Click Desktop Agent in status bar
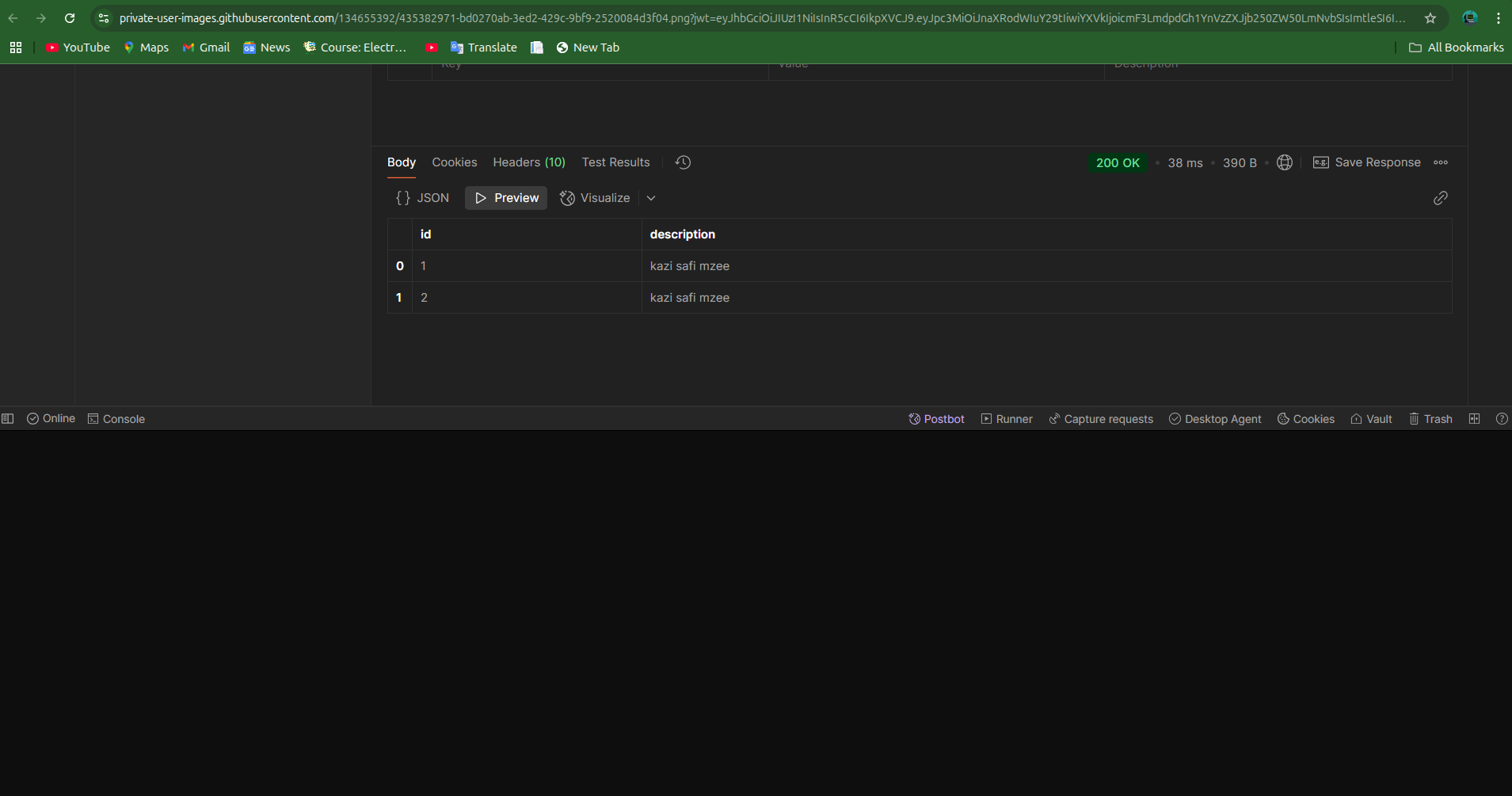The height and width of the screenshot is (796, 1512). (1215, 419)
